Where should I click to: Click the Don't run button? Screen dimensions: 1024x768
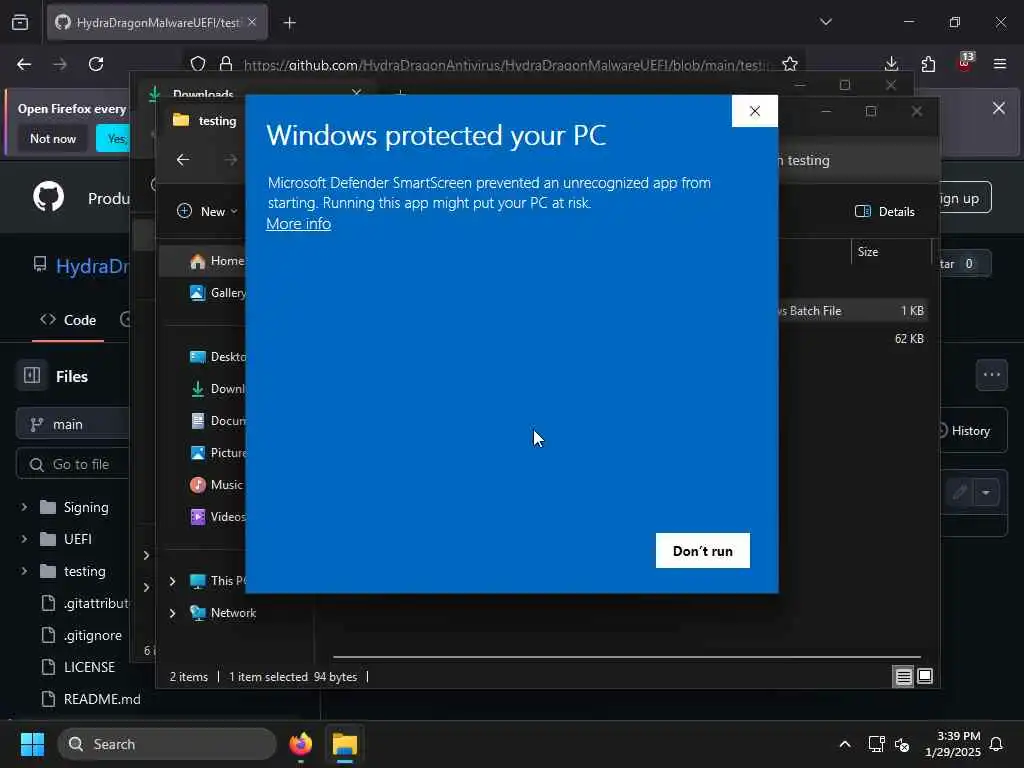point(703,551)
